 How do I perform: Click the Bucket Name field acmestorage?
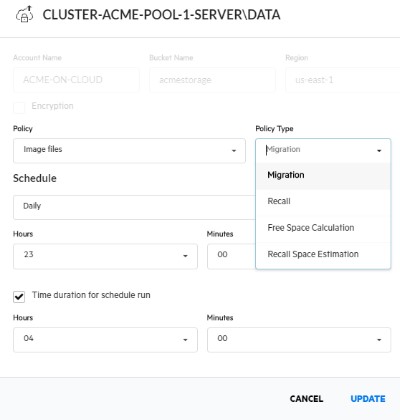pos(212,80)
